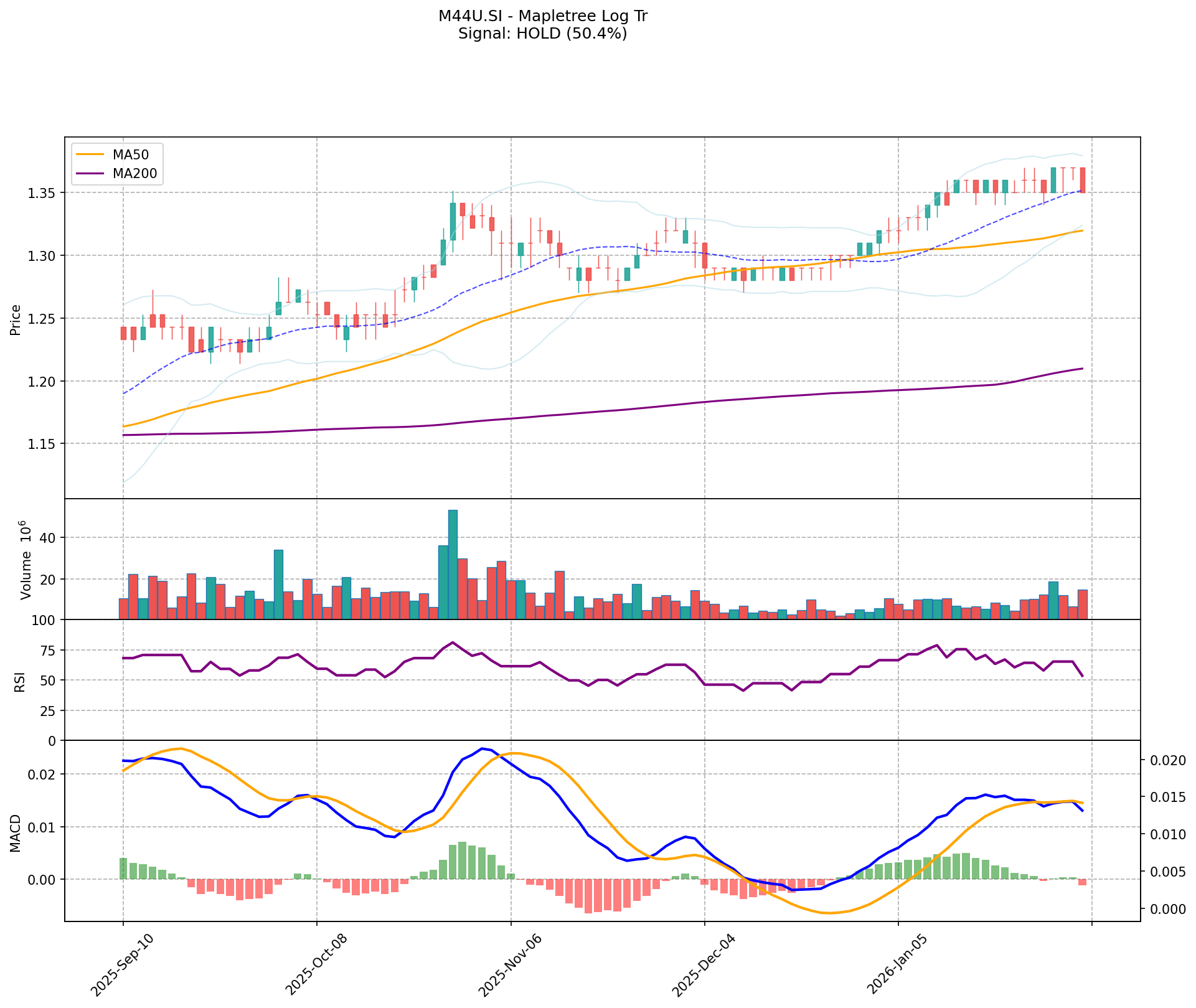Screen dimensions: 1196x1008
Task: Click the RSI y-axis label
Action: click(20, 681)
